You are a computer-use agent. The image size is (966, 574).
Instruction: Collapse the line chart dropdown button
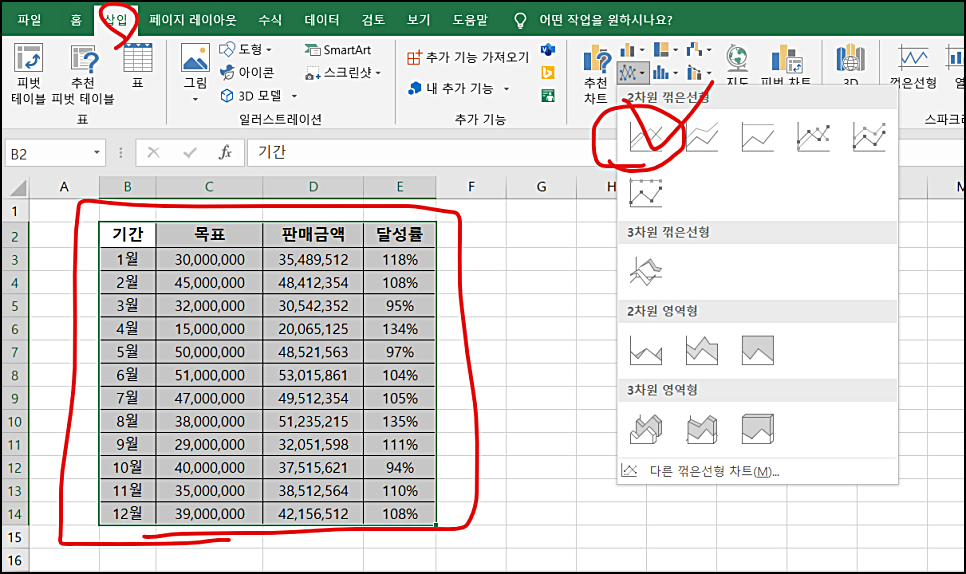[x=632, y=73]
